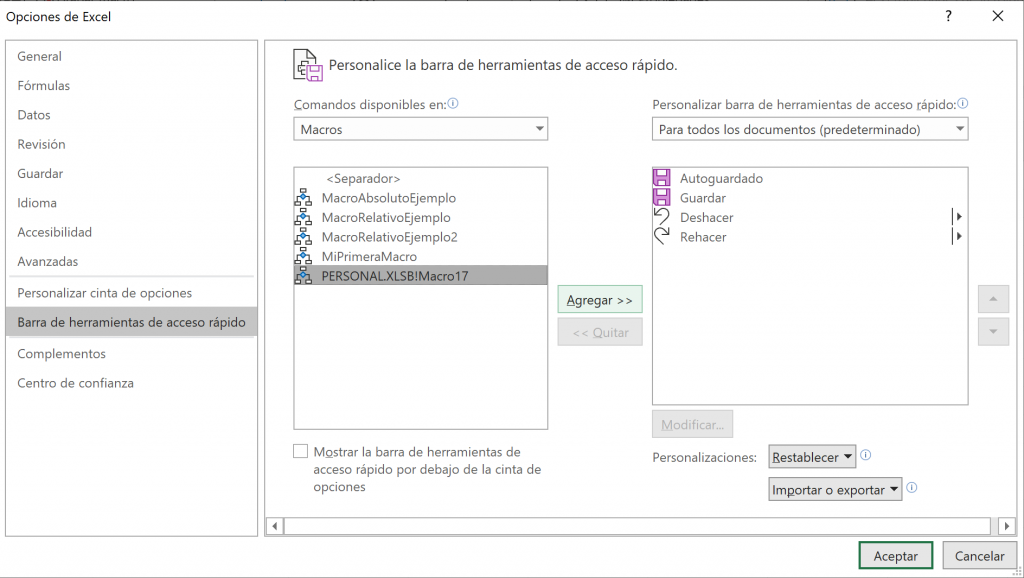The width and height of the screenshot is (1024, 578).
Task: Open the Datos options category
Action: click(x=131, y=115)
